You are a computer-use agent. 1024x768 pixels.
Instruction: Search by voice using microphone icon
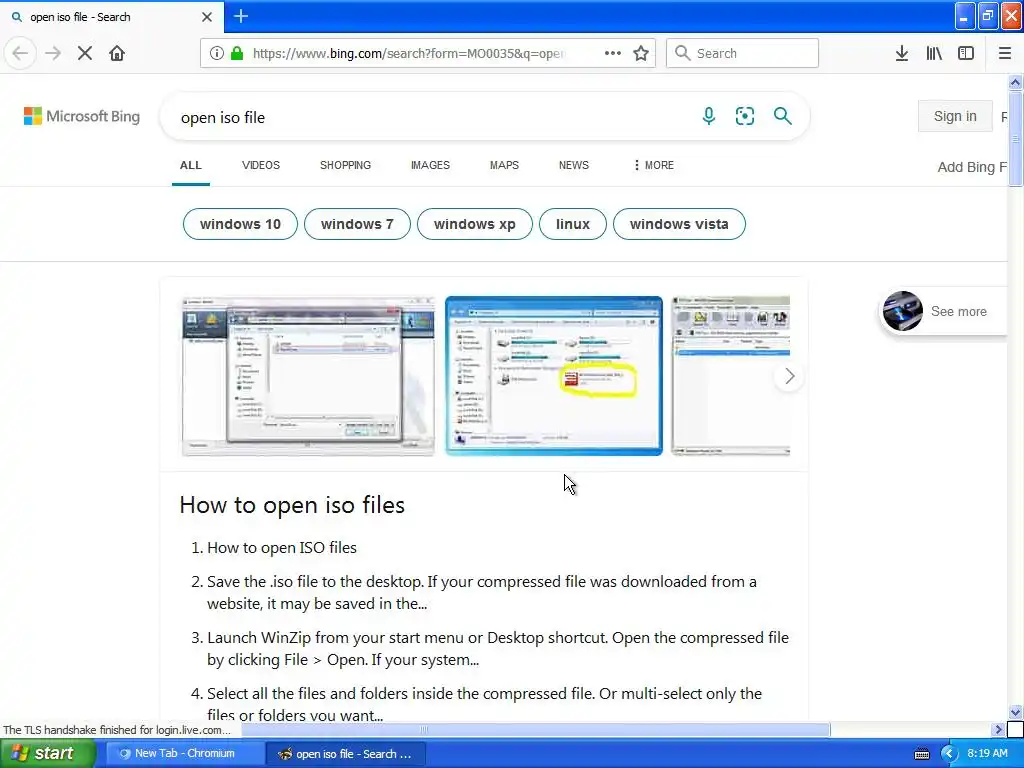(709, 116)
